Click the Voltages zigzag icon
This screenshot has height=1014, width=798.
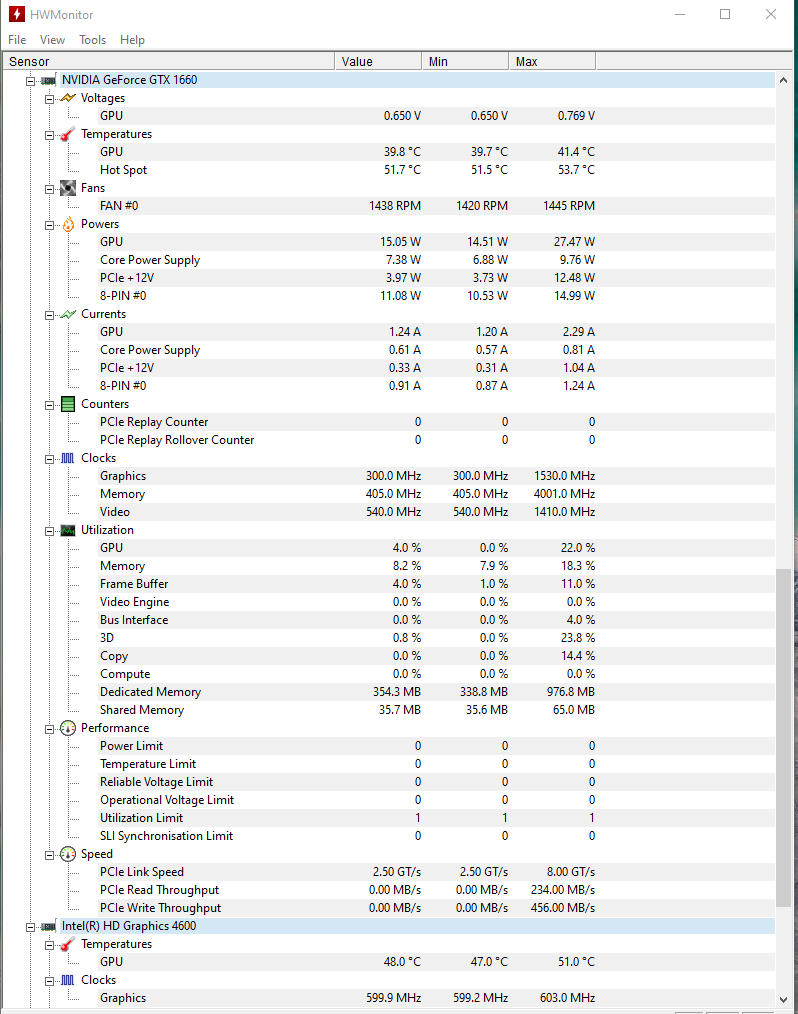point(68,98)
